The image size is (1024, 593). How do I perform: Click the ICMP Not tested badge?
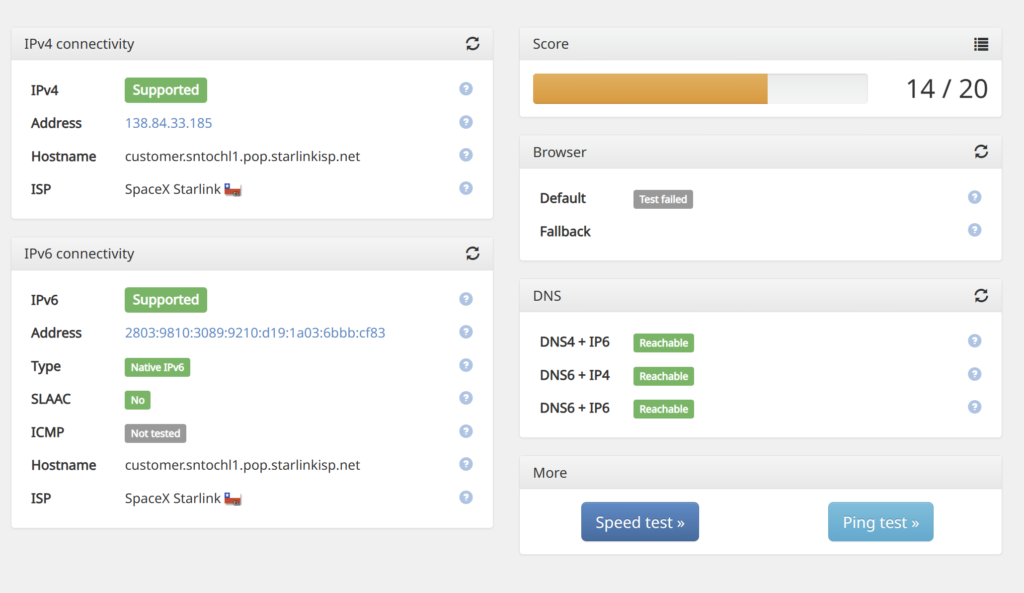[155, 433]
